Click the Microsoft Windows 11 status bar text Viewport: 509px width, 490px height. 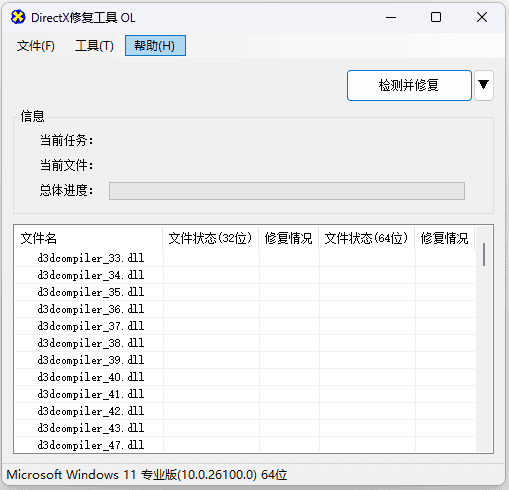coord(147,474)
